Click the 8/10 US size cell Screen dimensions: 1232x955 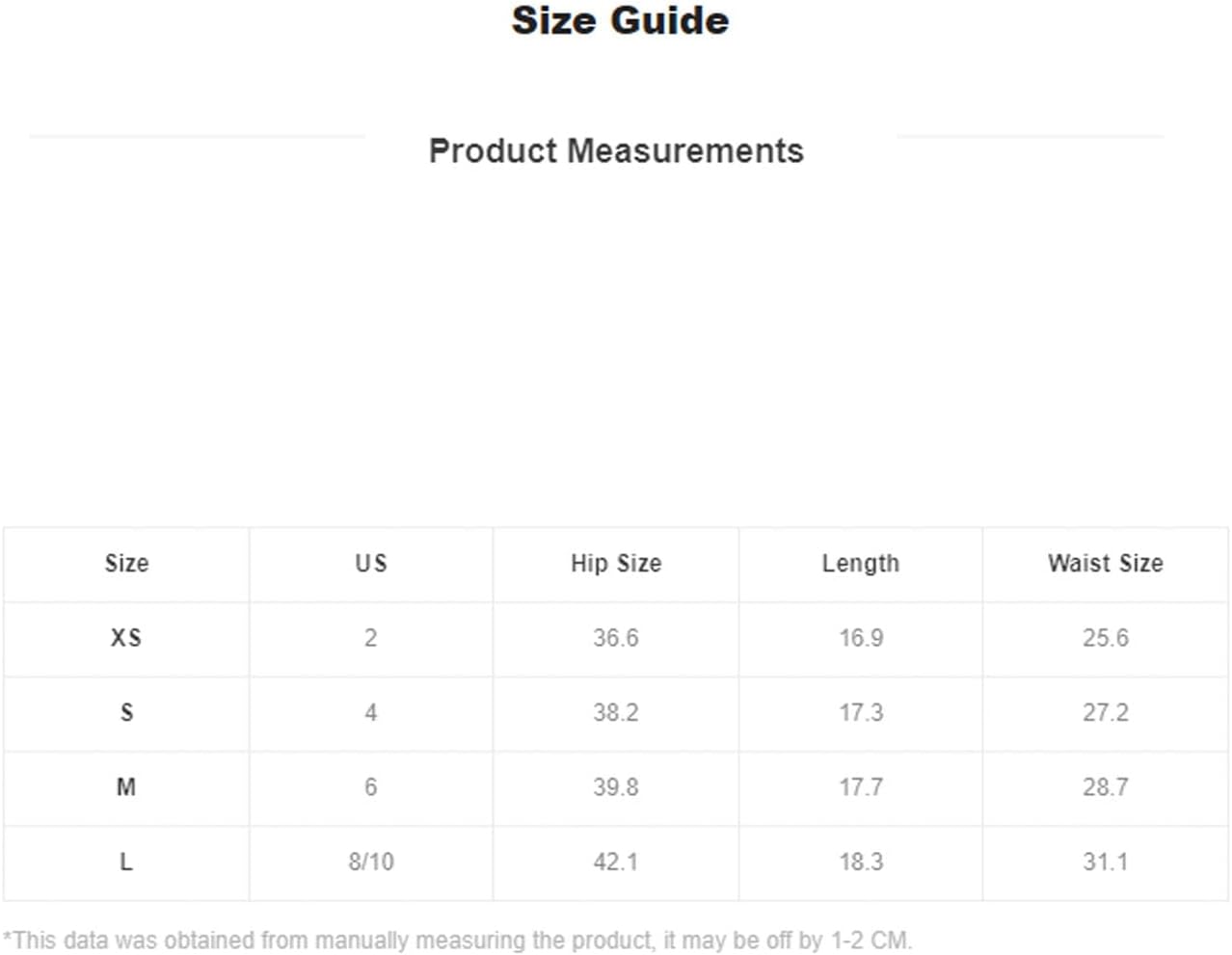pyautogui.click(x=371, y=862)
